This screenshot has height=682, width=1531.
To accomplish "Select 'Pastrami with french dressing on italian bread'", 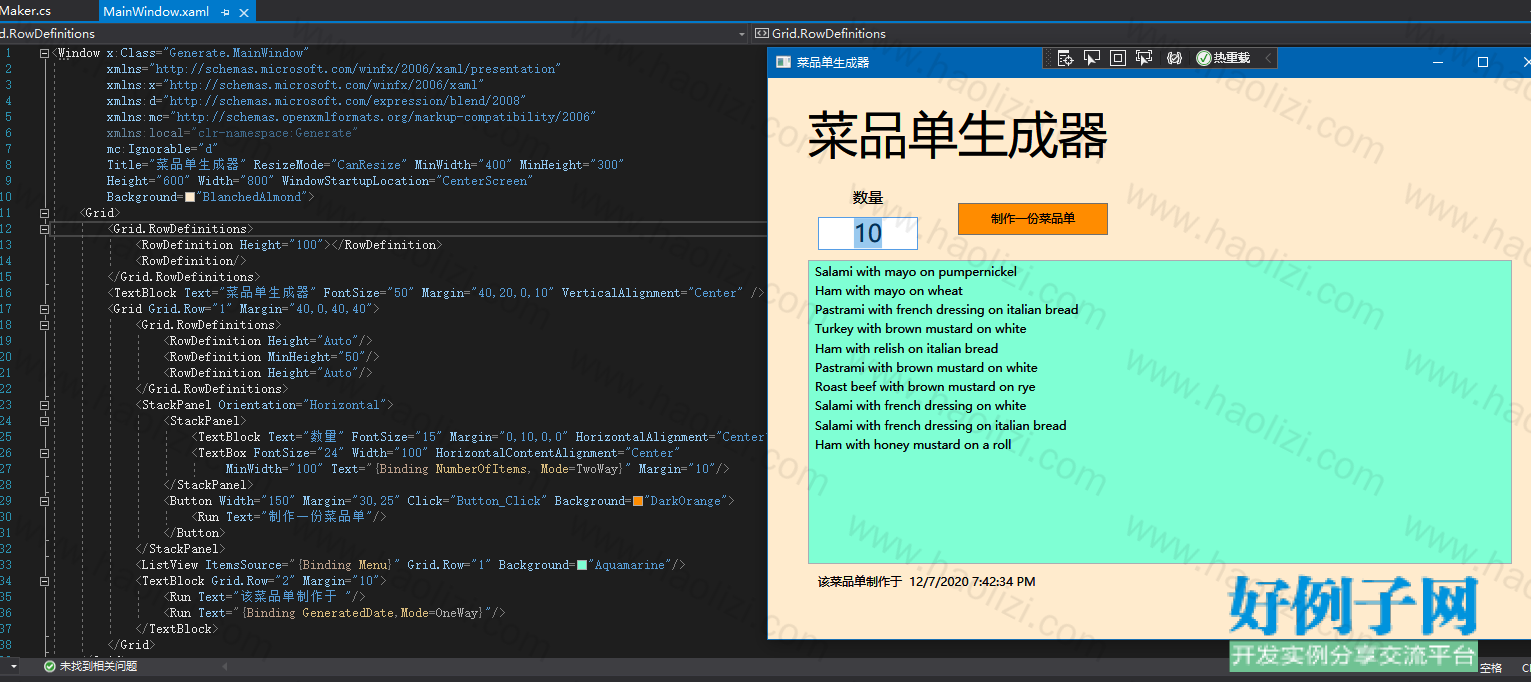I will (x=946, y=310).
